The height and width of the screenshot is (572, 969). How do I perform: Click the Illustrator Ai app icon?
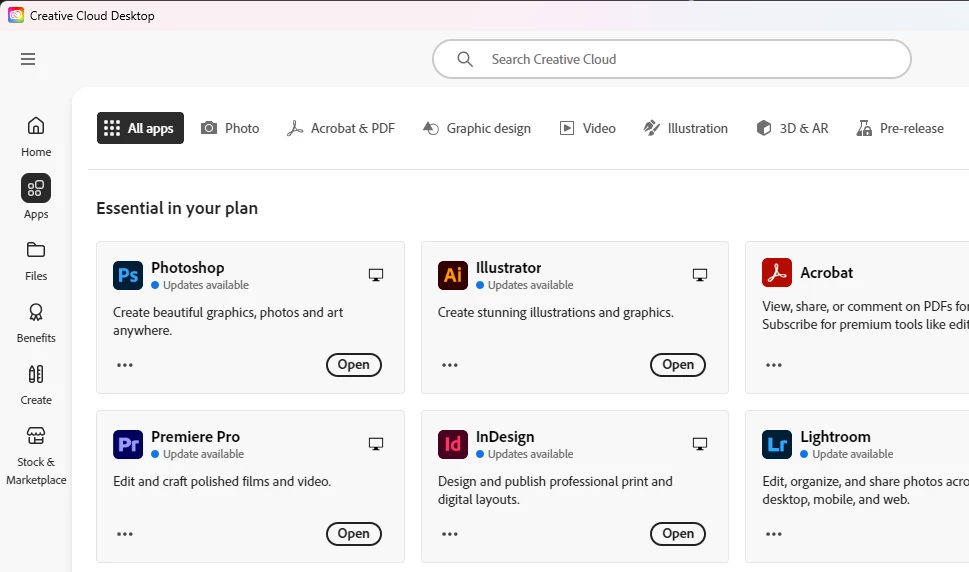(x=453, y=275)
